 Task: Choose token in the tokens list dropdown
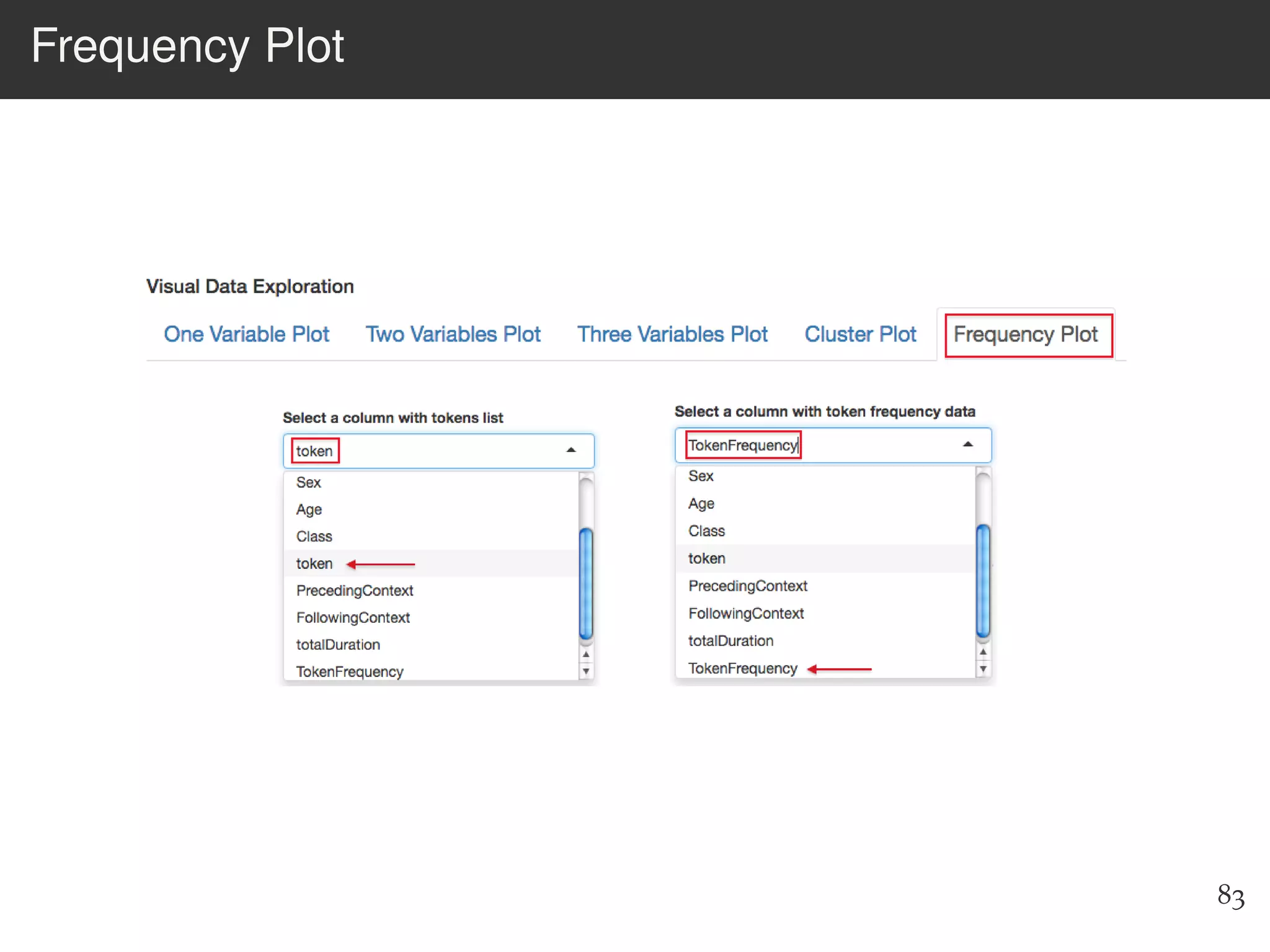tap(314, 563)
